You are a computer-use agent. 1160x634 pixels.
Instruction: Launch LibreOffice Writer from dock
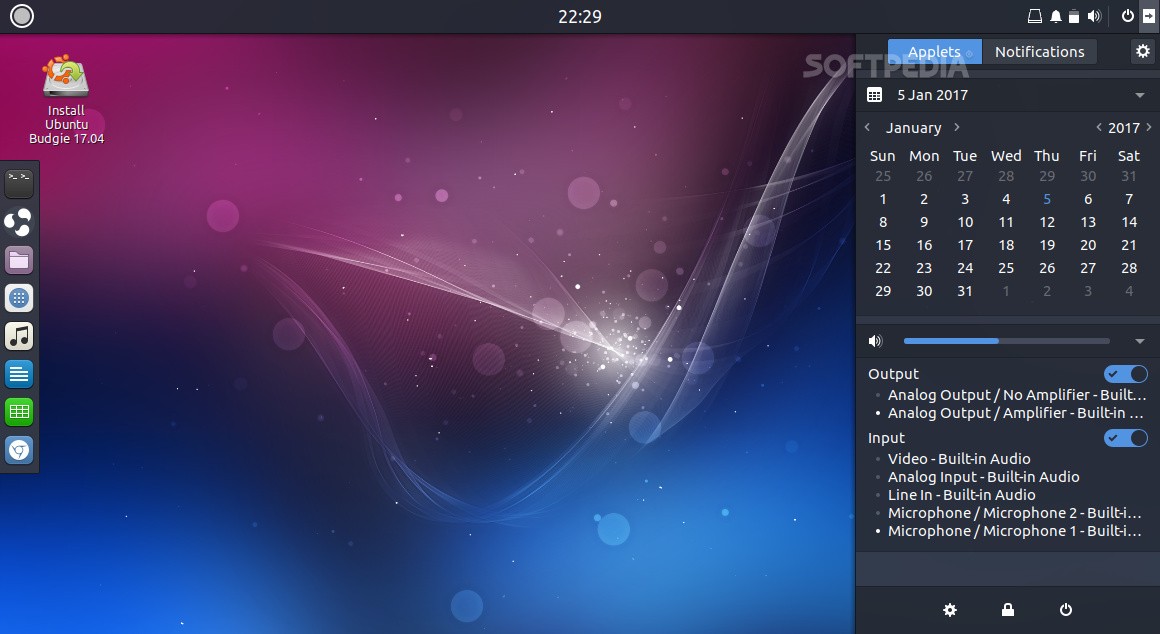tap(19, 374)
